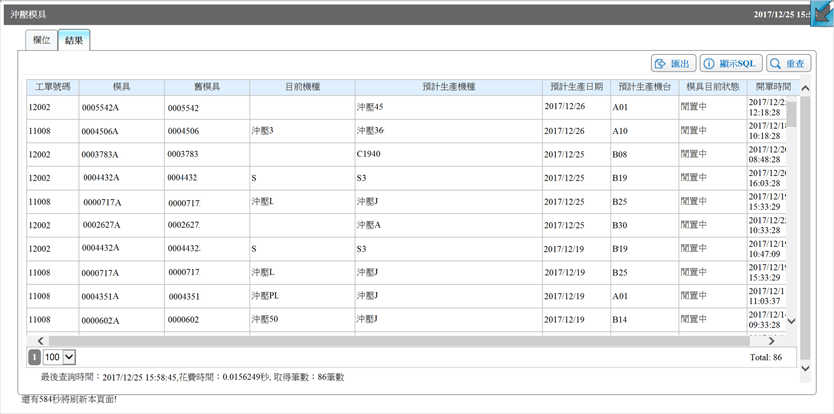
Task: Click the 重查 re-query button
Action: (789, 64)
